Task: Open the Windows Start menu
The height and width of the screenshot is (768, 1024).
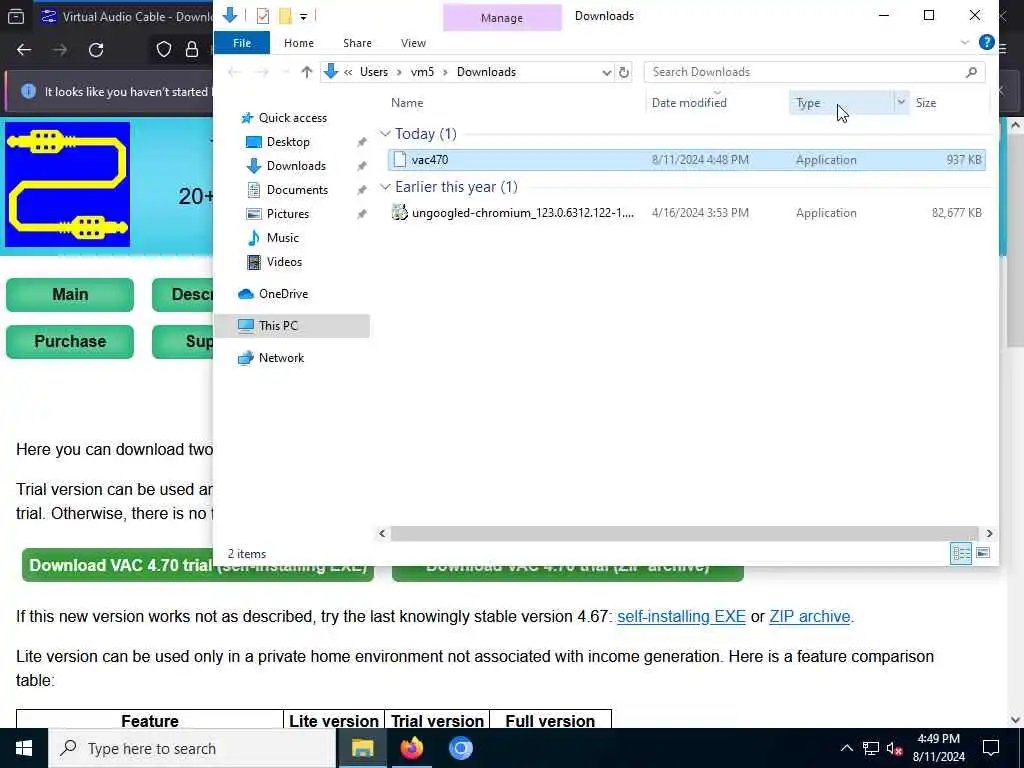Action: [24, 748]
